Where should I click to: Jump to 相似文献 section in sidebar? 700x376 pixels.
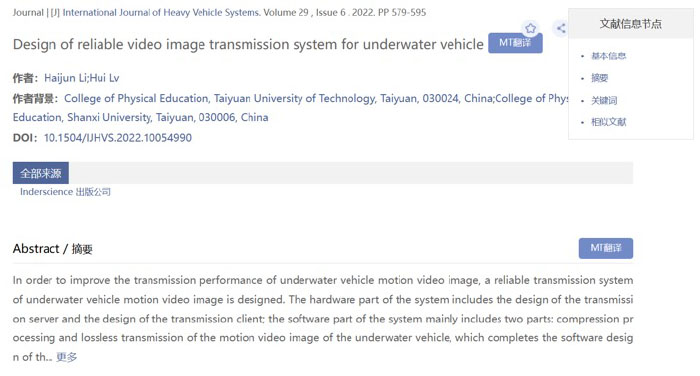pos(608,122)
